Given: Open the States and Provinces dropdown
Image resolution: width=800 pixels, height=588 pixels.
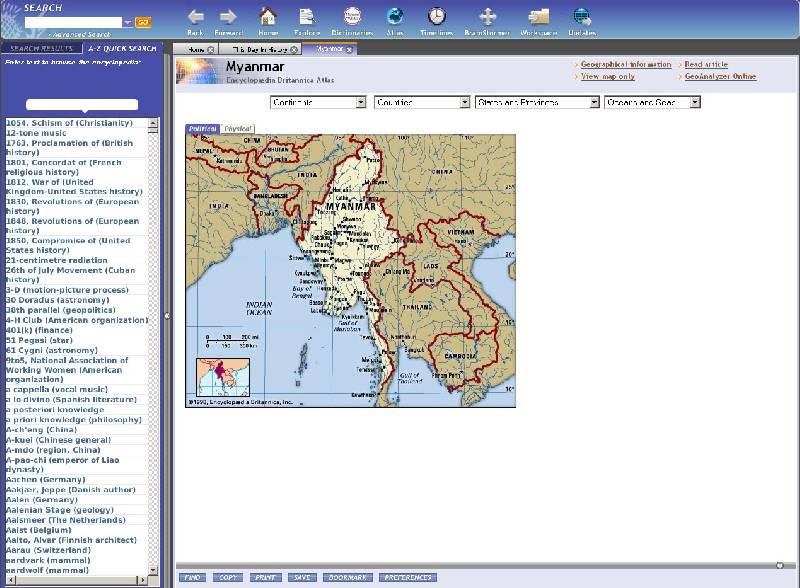Looking at the screenshot, I should coord(537,102).
